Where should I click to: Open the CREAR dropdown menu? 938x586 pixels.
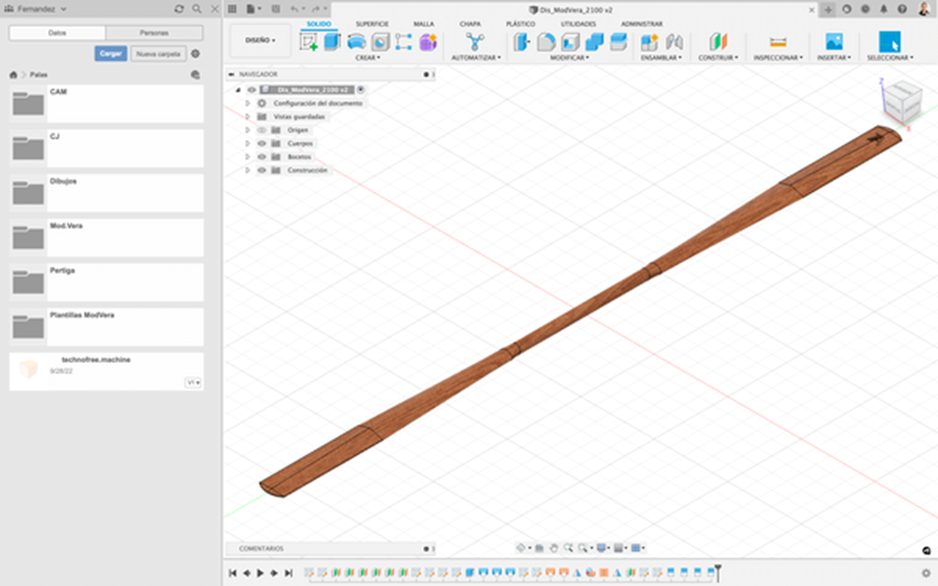pyautogui.click(x=368, y=57)
